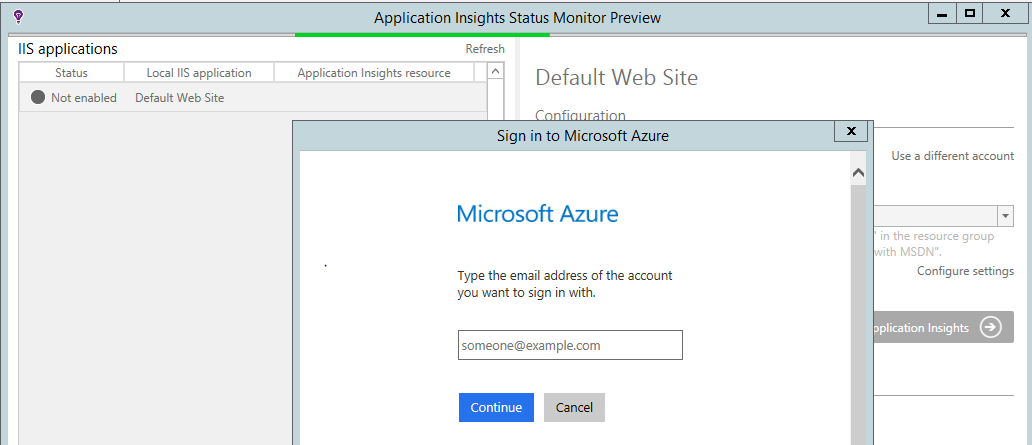Click scroll up chevron in sign-in dialog
This screenshot has height=445, width=1032.
click(x=858, y=173)
